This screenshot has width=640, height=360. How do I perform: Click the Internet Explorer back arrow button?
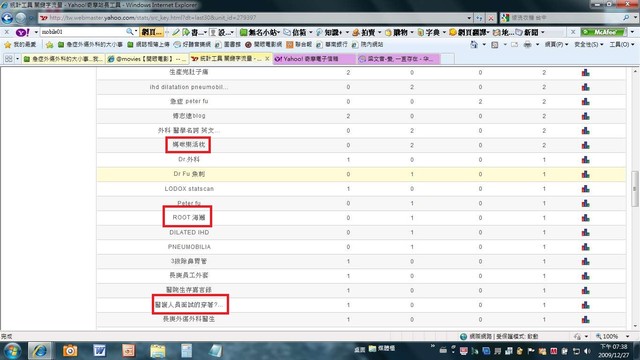[7, 18]
